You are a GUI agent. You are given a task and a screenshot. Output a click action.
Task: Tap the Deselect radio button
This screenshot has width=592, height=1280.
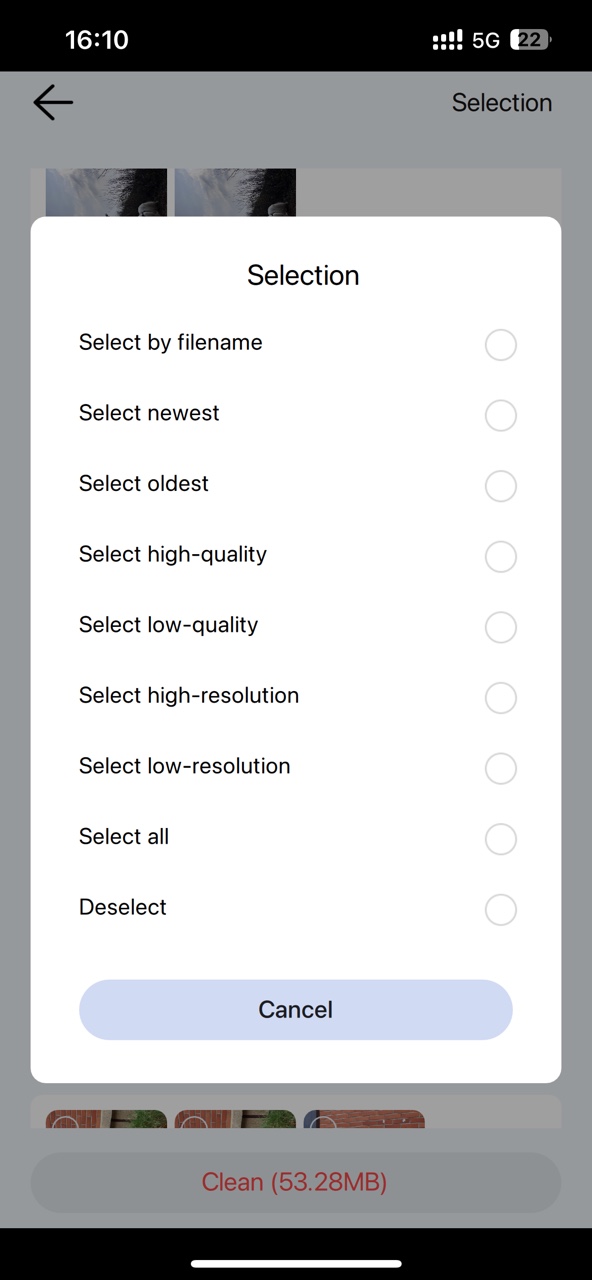tap(500, 909)
